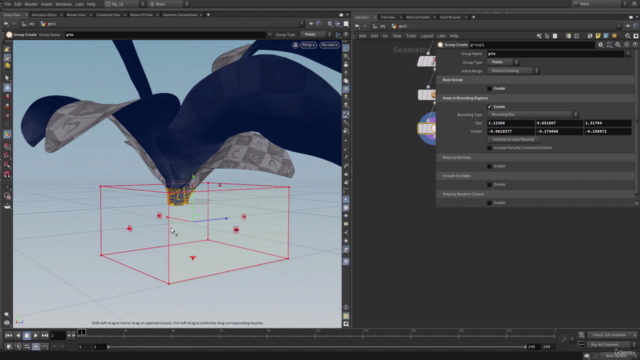Open the Windows menu
Screen dimensions: 640x360
(63, 4)
